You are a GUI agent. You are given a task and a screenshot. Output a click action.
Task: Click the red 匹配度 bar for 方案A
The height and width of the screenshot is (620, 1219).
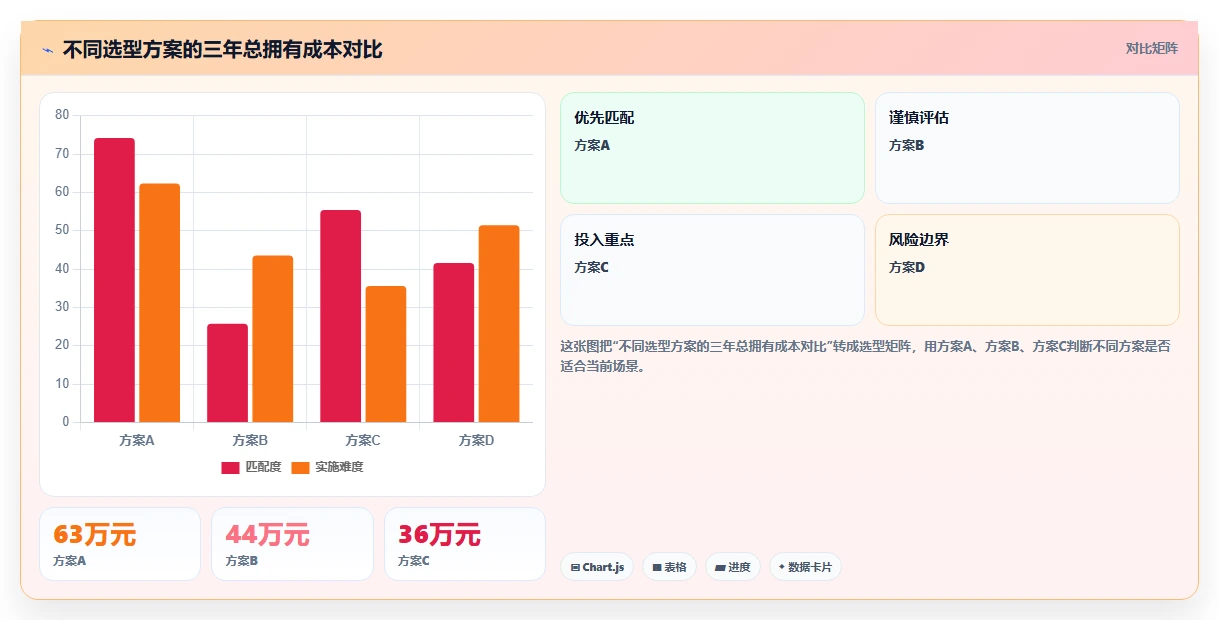(x=115, y=280)
